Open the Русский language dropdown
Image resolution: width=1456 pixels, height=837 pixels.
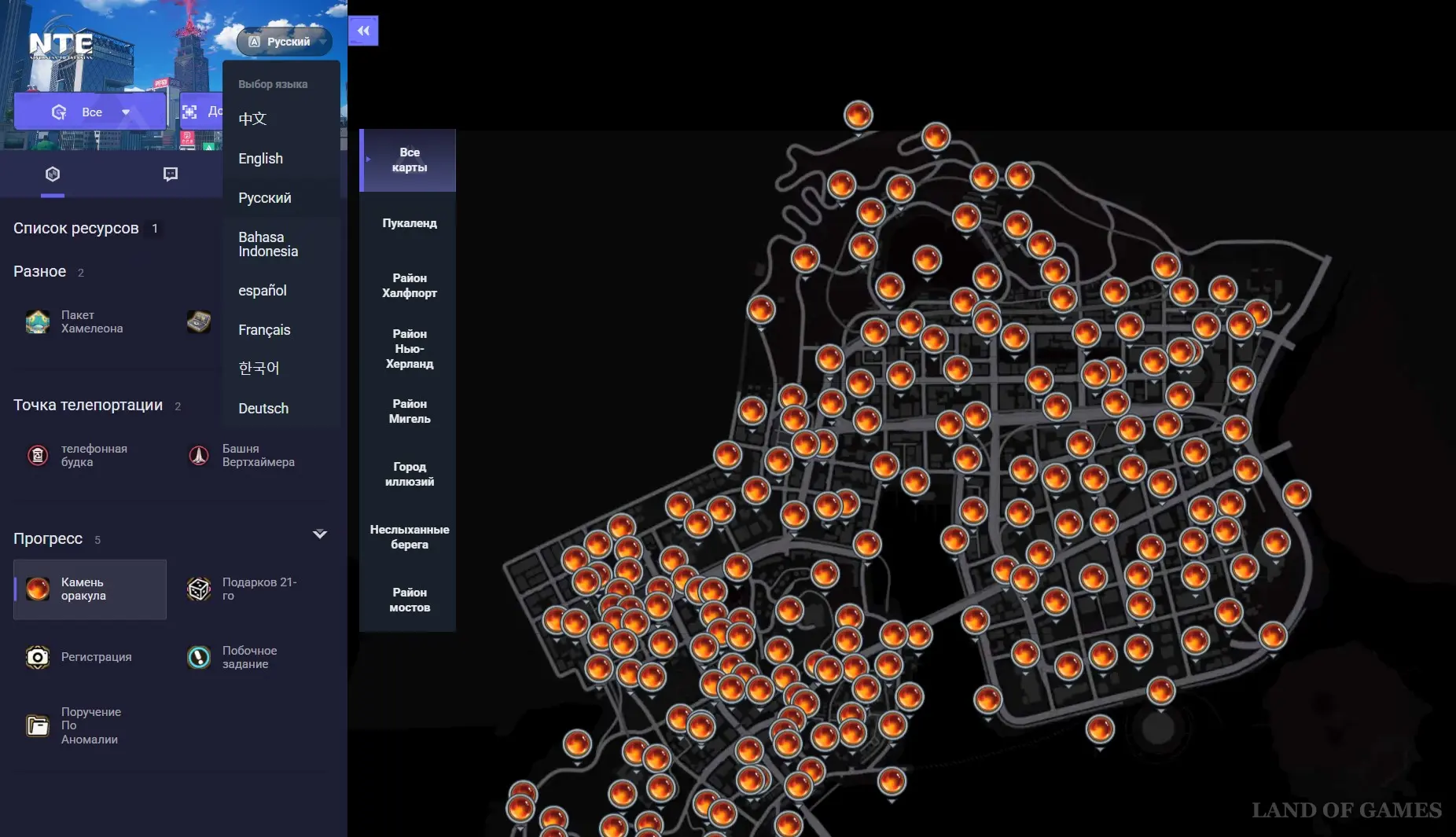click(285, 42)
